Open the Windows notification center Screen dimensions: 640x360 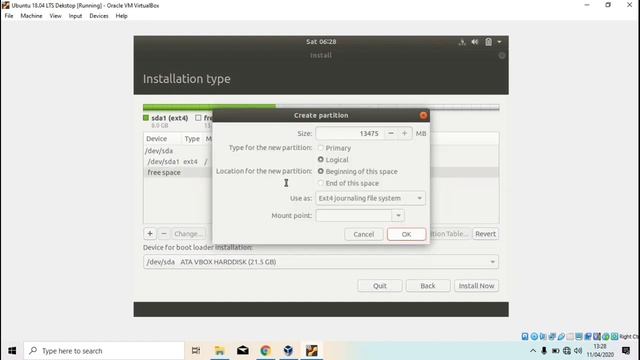click(x=626, y=351)
